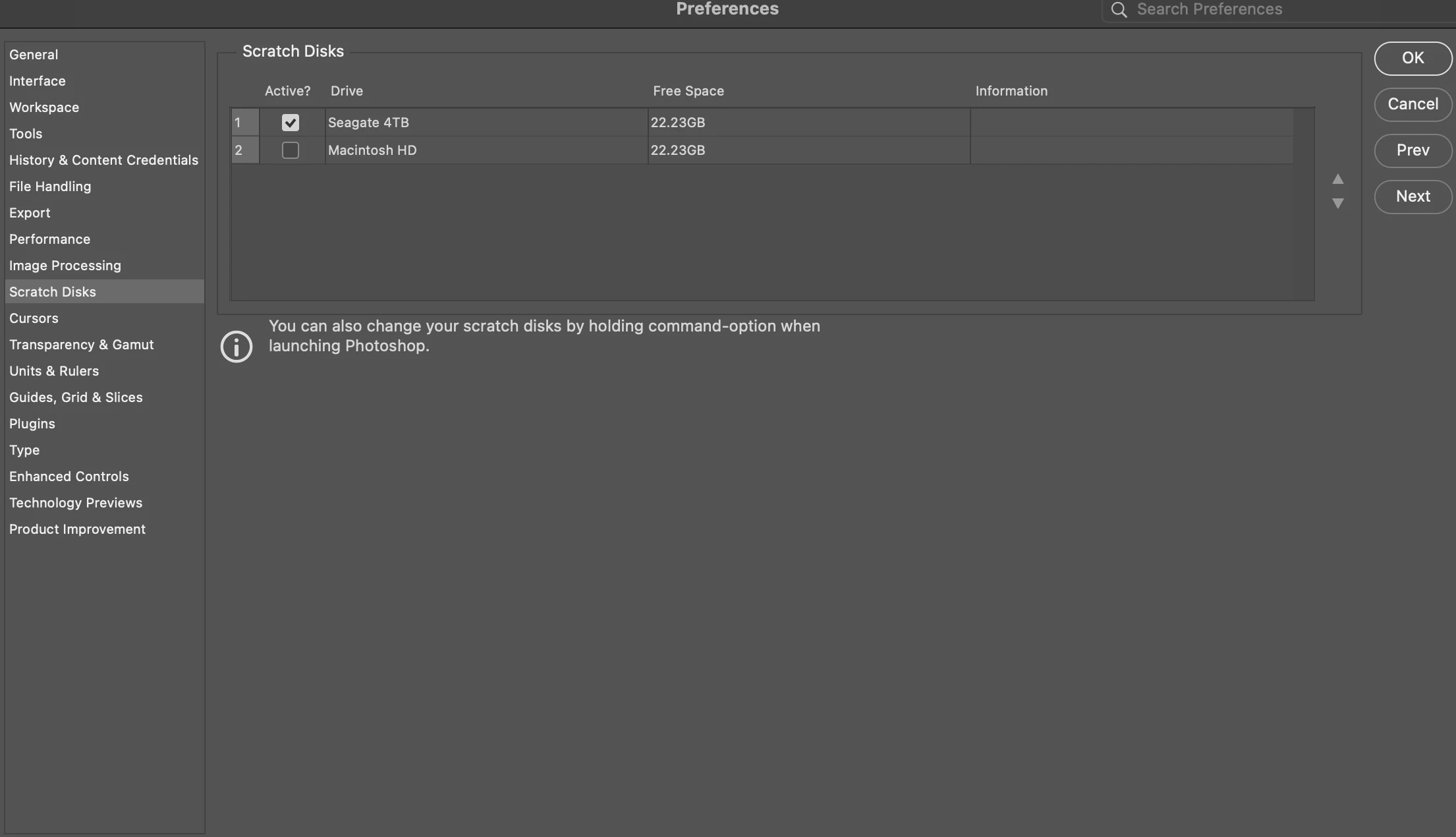Advance to next section with Next
Image resolution: width=1456 pixels, height=837 pixels.
[x=1413, y=197]
